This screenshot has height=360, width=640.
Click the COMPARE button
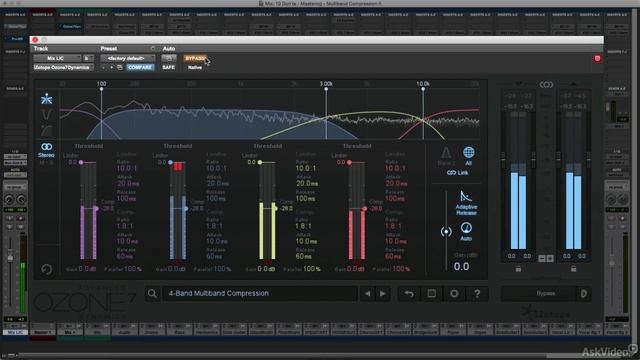tap(140, 67)
